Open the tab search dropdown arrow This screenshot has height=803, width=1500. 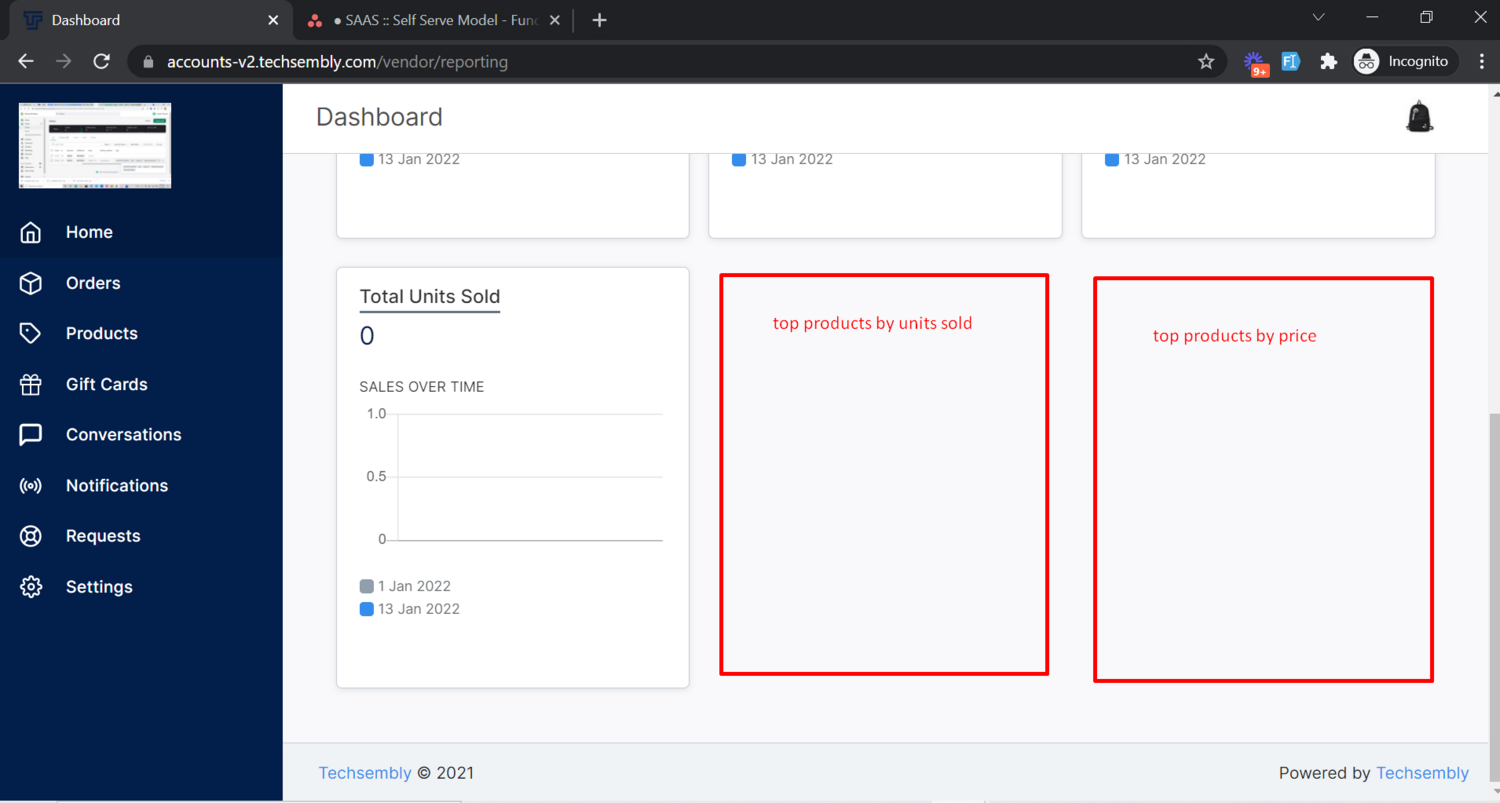tap(1318, 17)
